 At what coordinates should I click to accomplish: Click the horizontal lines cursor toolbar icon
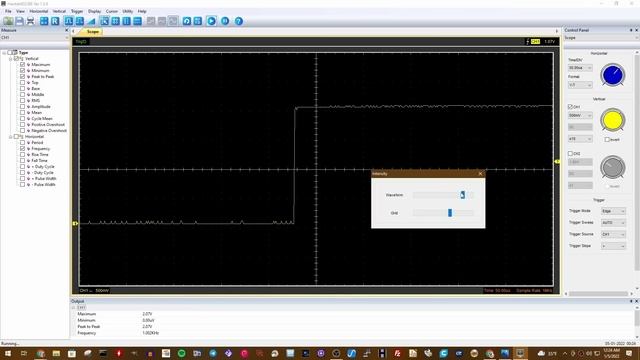pos(138,21)
